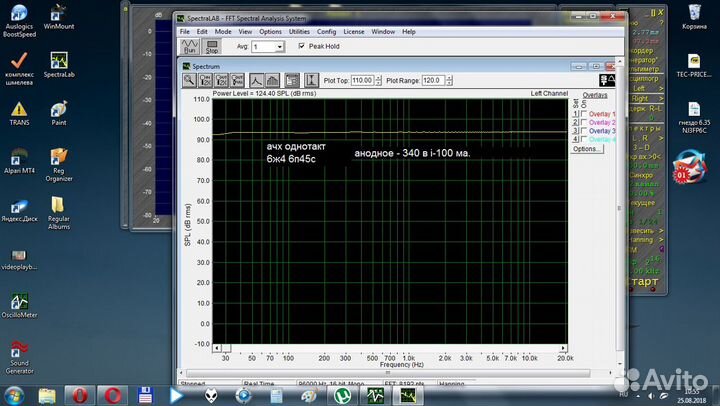Click the Run button in SpectraLAB toolbar
Viewport: 720px width, 406px height.
[189, 46]
